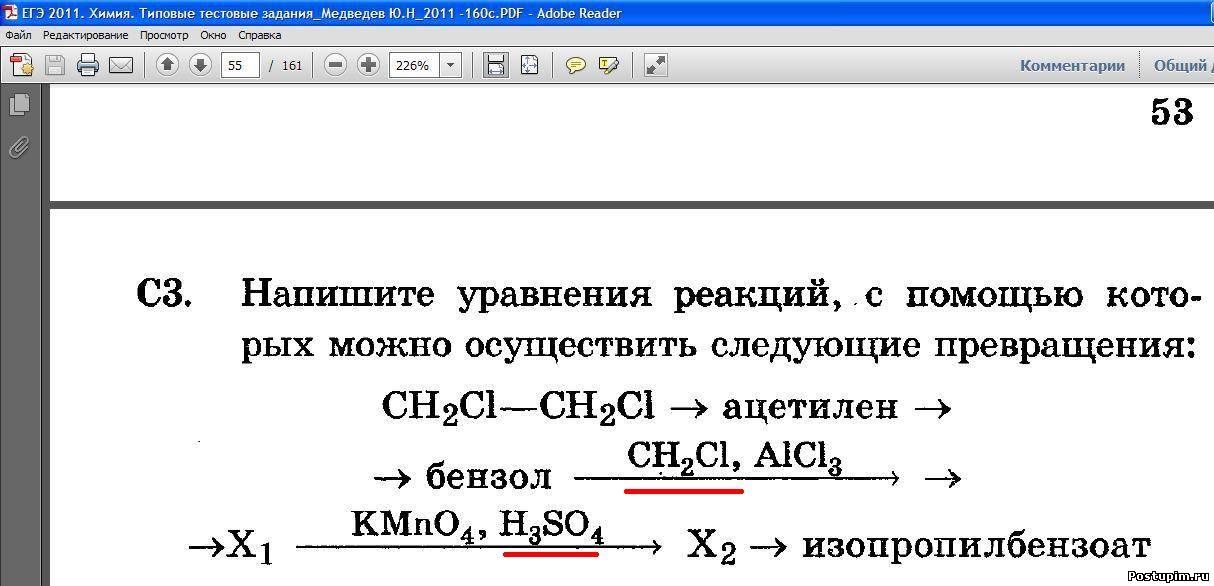
Task: Zoom in with the plus button
Action: (x=369, y=65)
